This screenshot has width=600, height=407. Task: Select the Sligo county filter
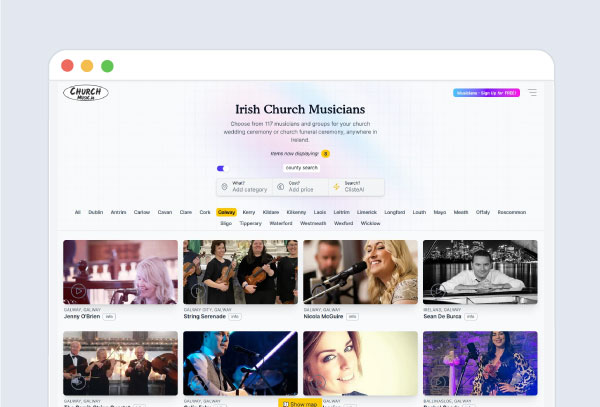tap(226, 223)
